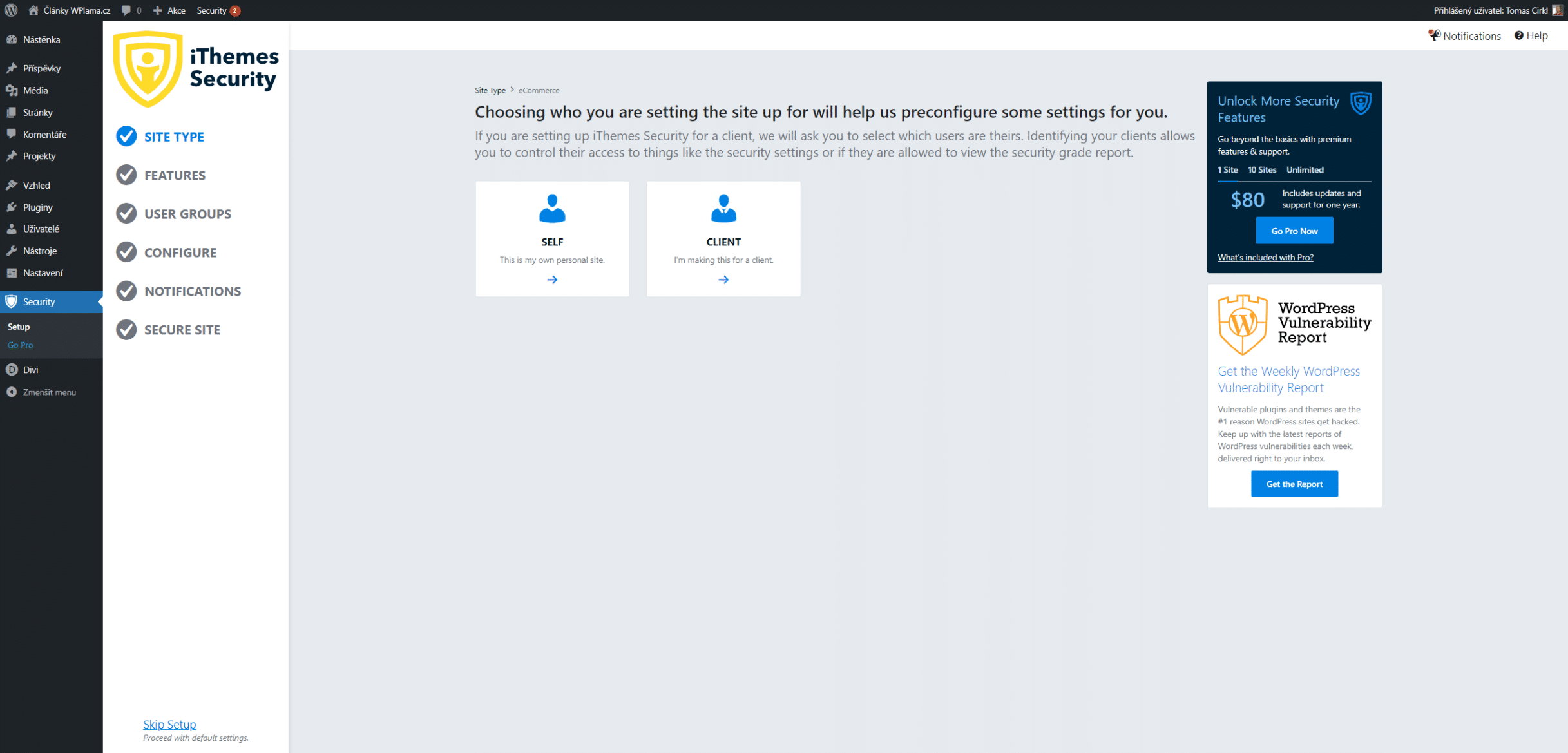Viewport: 1568px width, 753px height.
Task: Click the SELF card title
Action: [x=552, y=242]
